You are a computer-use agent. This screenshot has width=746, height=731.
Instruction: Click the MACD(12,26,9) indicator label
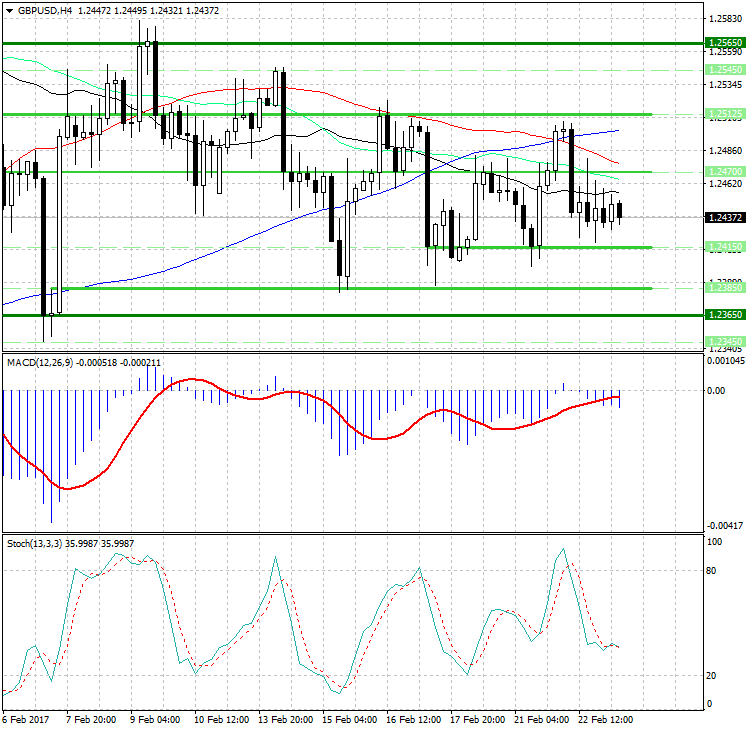click(40, 360)
